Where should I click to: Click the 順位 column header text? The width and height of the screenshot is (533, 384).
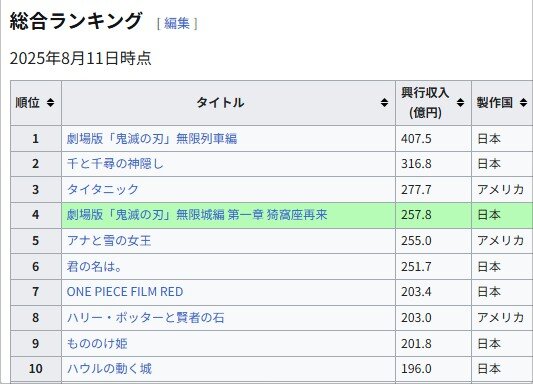pos(28,103)
